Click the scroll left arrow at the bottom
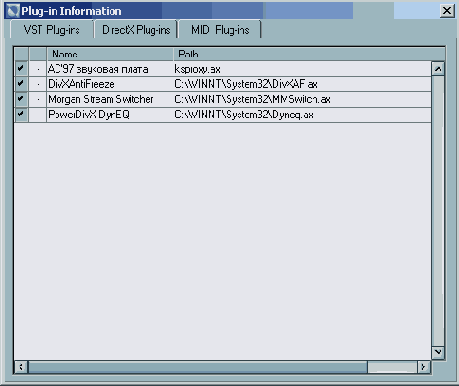 21,367
